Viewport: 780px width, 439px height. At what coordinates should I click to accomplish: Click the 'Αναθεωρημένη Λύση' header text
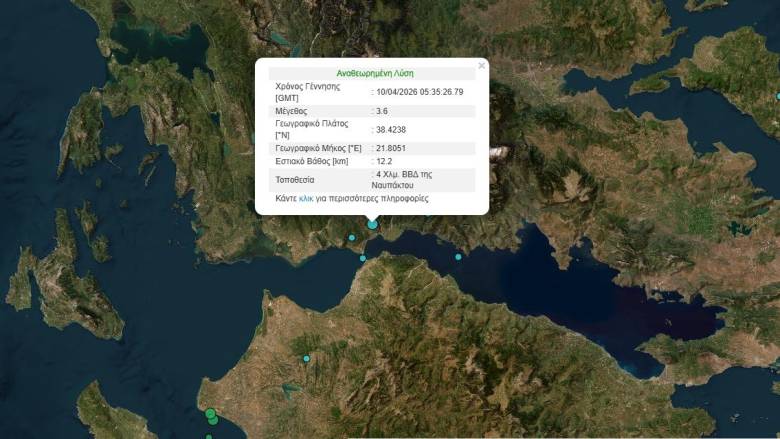tap(375, 74)
